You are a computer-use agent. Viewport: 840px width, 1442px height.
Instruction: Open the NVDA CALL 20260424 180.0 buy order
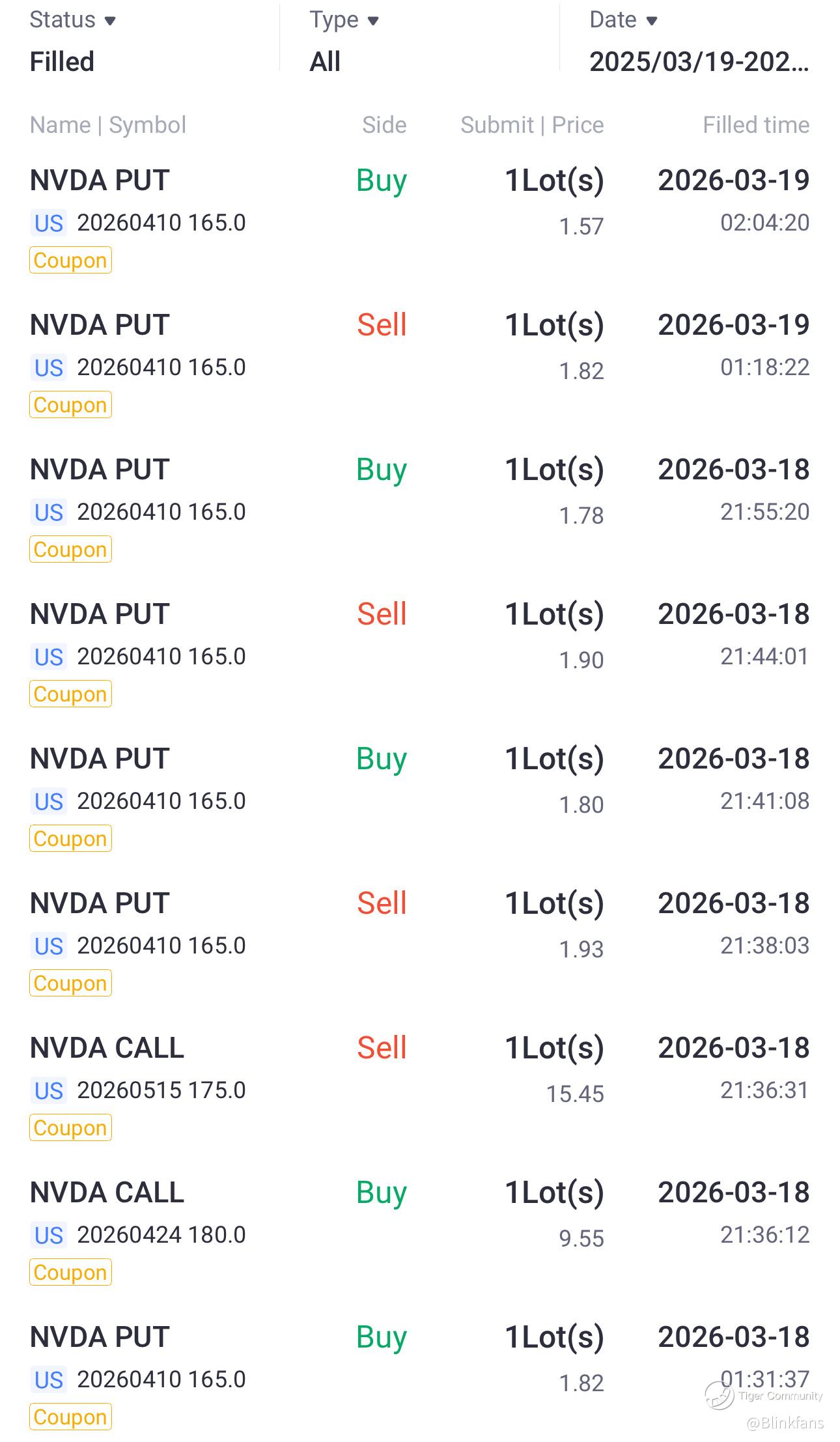417,1213
